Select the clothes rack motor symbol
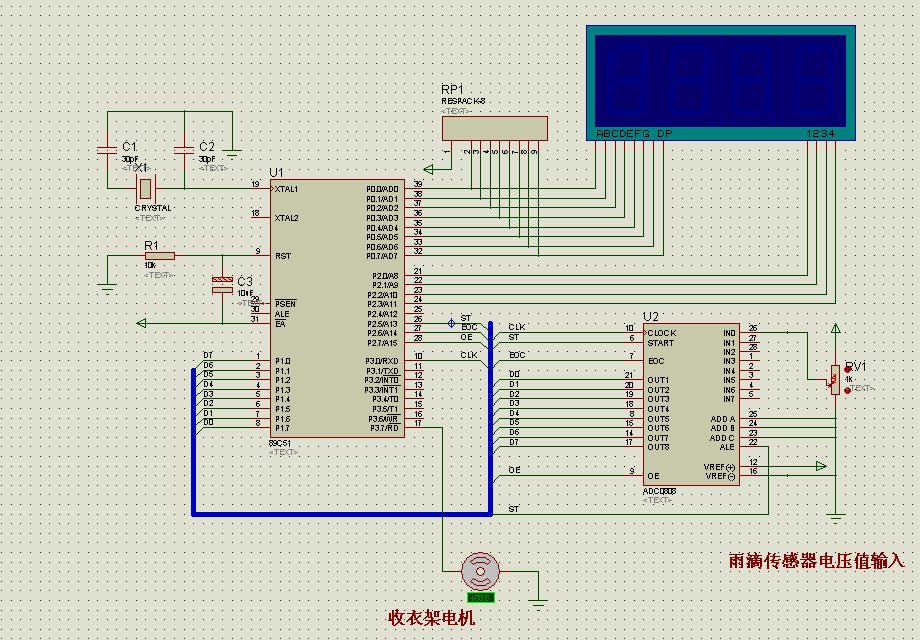The width and height of the screenshot is (920, 640). (x=480, y=571)
